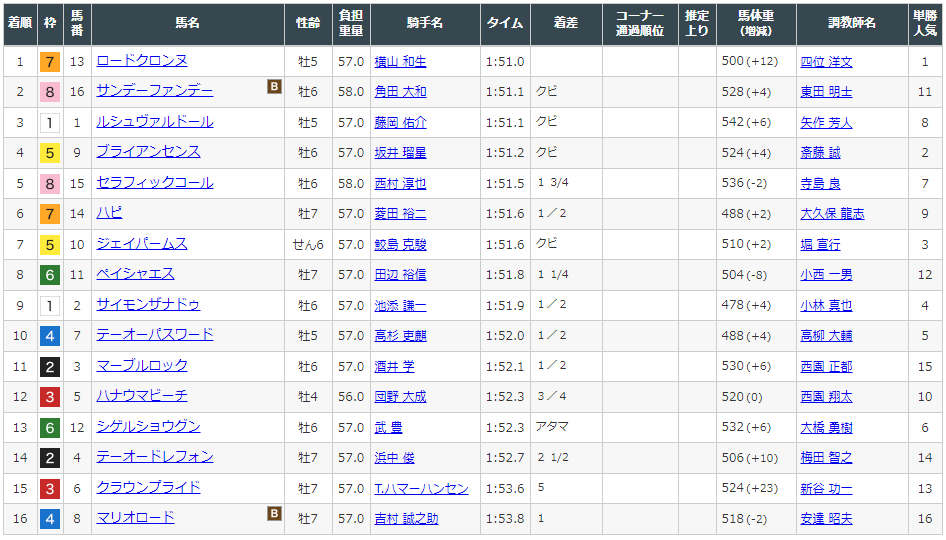Click the 単勝人気 column header
The width and height of the screenshot is (946, 540).
pos(925,22)
